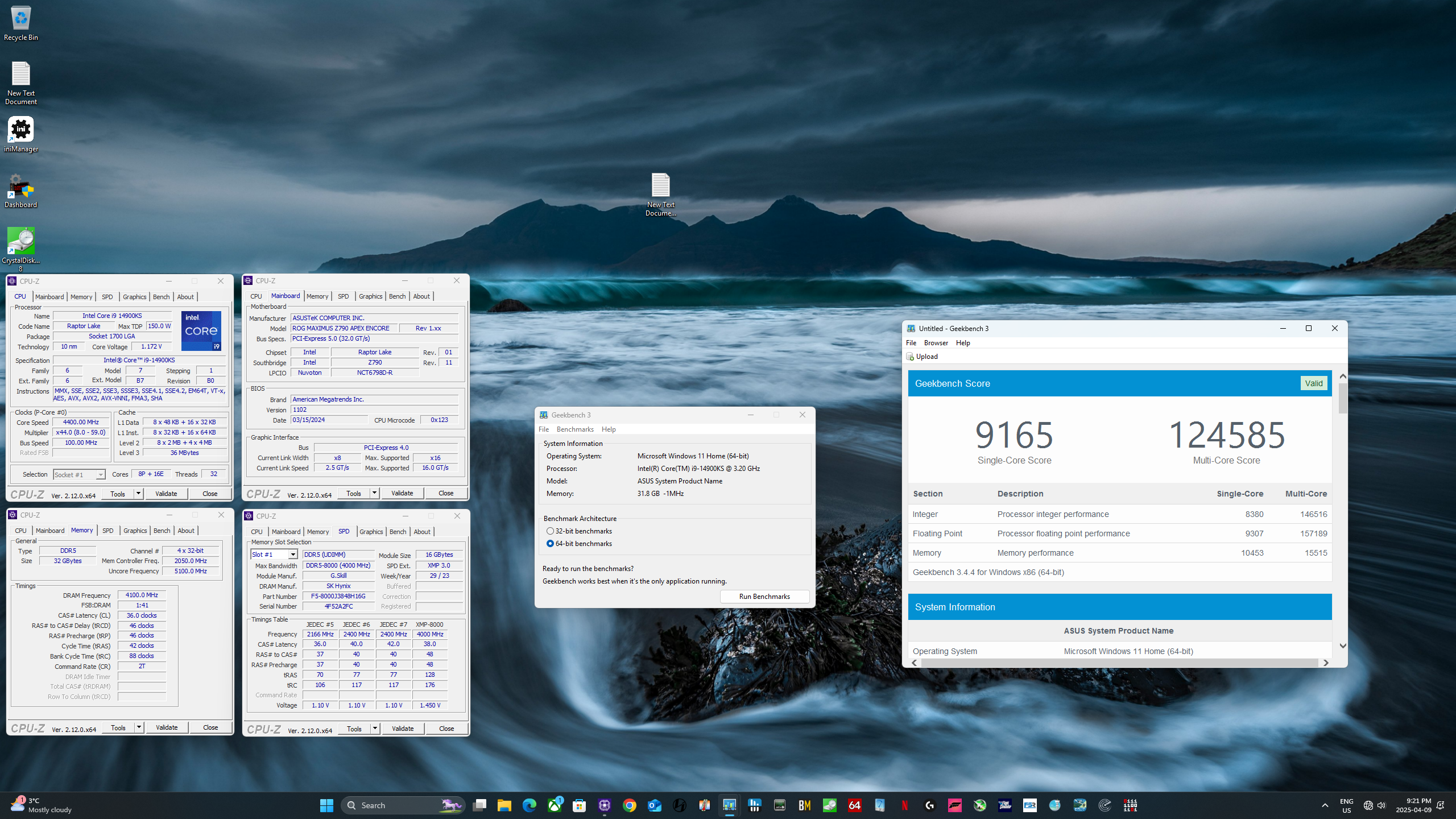Select the Dashboard desktop shortcut
This screenshot has width=1456, height=819.
tap(21, 191)
